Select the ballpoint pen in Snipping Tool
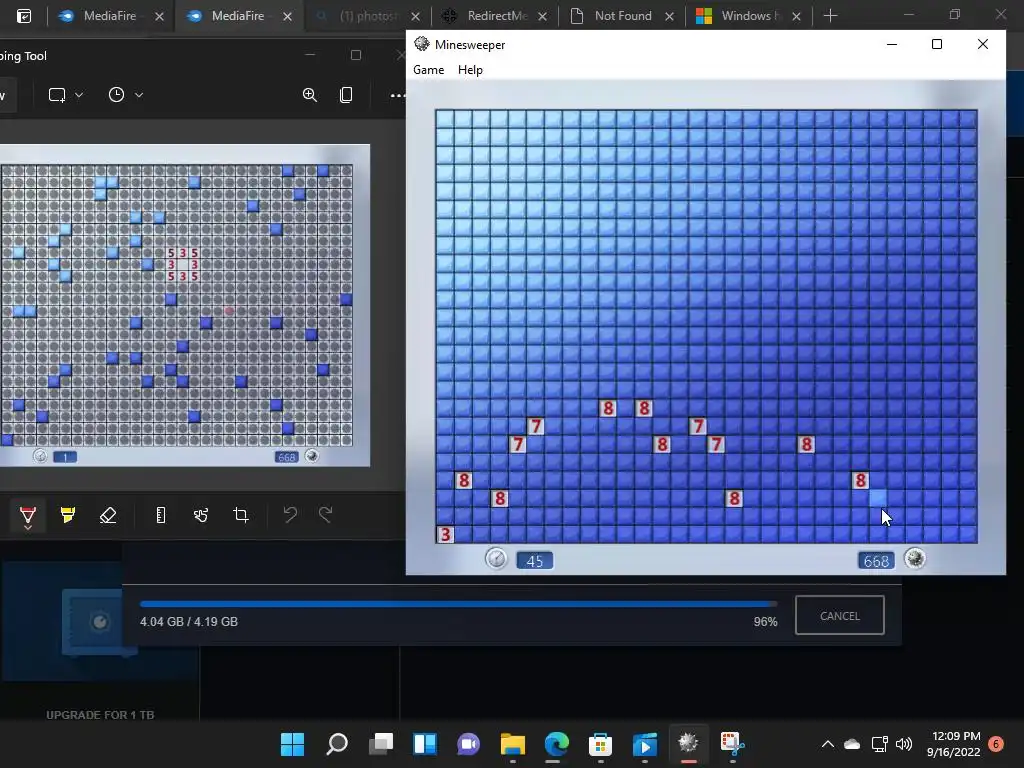 pos(27,516)
